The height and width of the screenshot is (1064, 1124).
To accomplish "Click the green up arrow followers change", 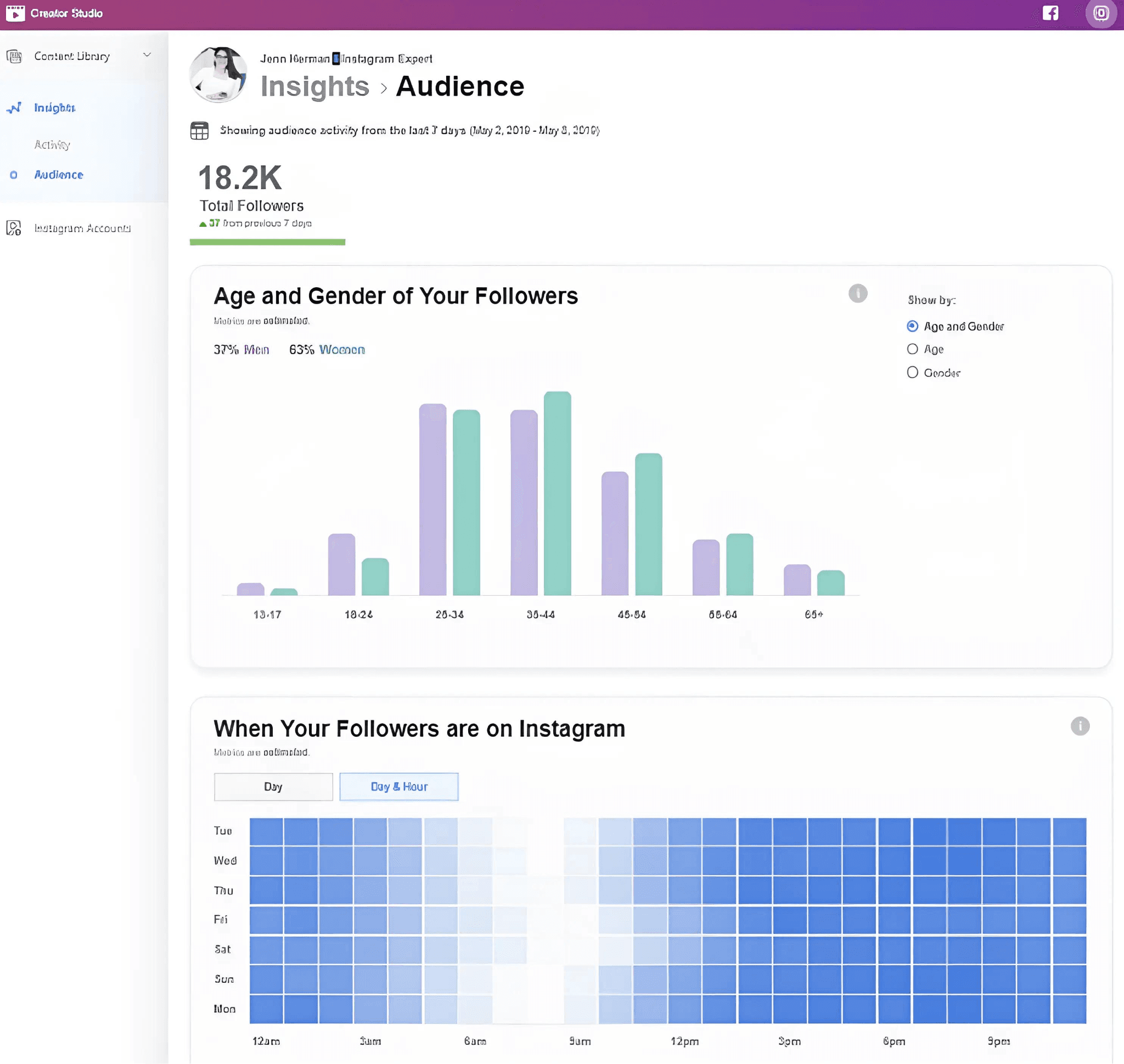I will point(203,224).
